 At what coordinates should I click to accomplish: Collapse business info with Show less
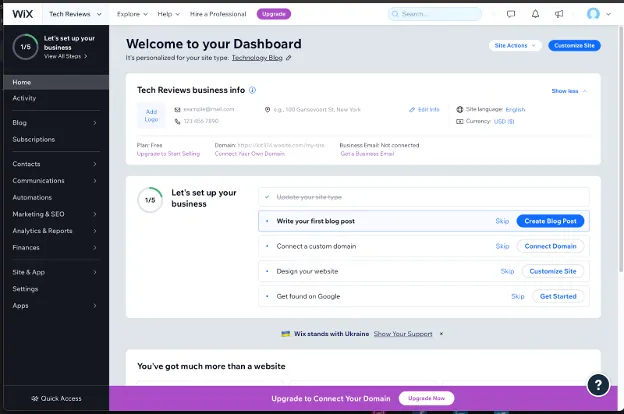point(569,91)
